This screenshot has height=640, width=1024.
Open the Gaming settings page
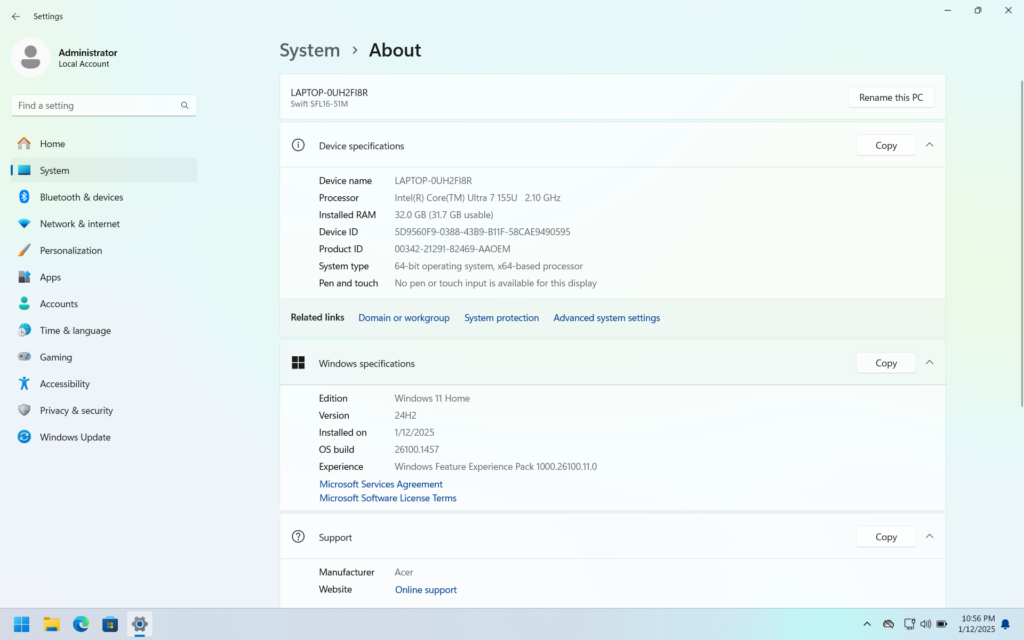point(104,357)
